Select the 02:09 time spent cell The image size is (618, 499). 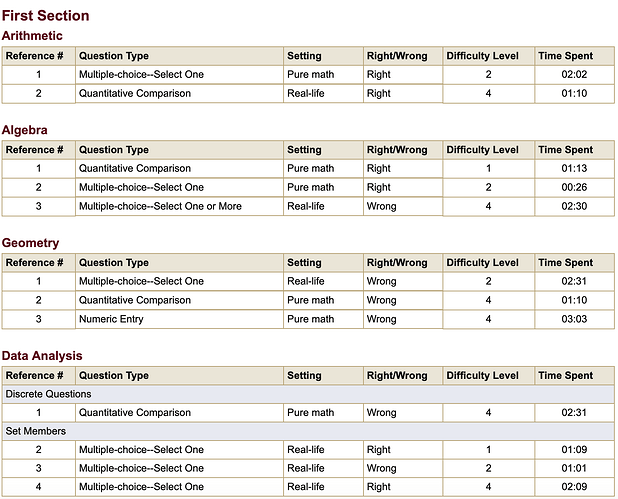573,487
